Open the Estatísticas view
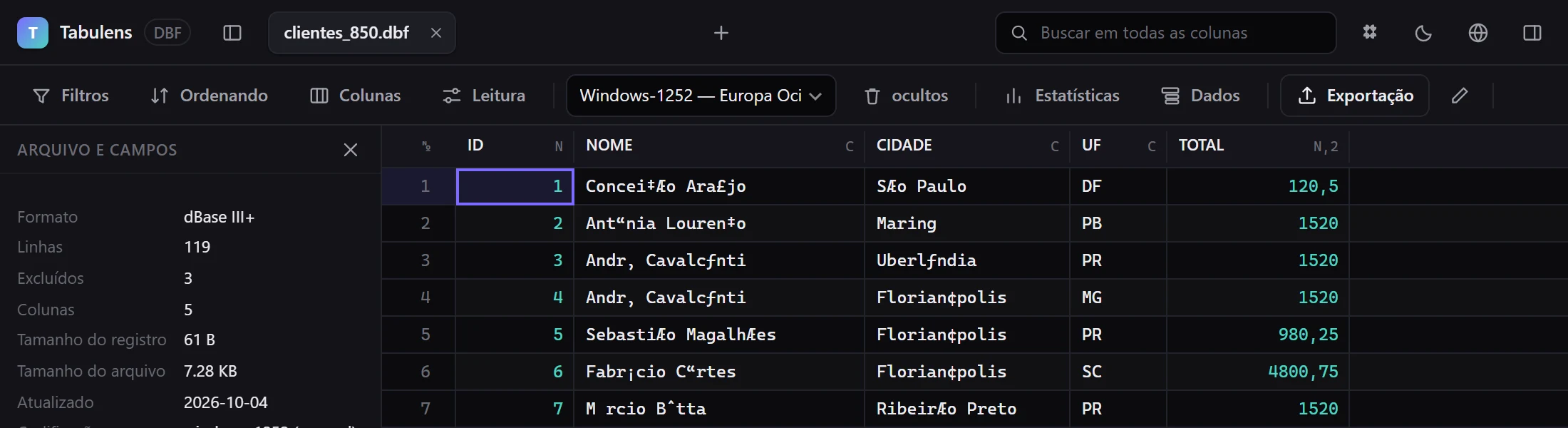The height and width of the screenshot is (428, 1568). (1063, 96)
